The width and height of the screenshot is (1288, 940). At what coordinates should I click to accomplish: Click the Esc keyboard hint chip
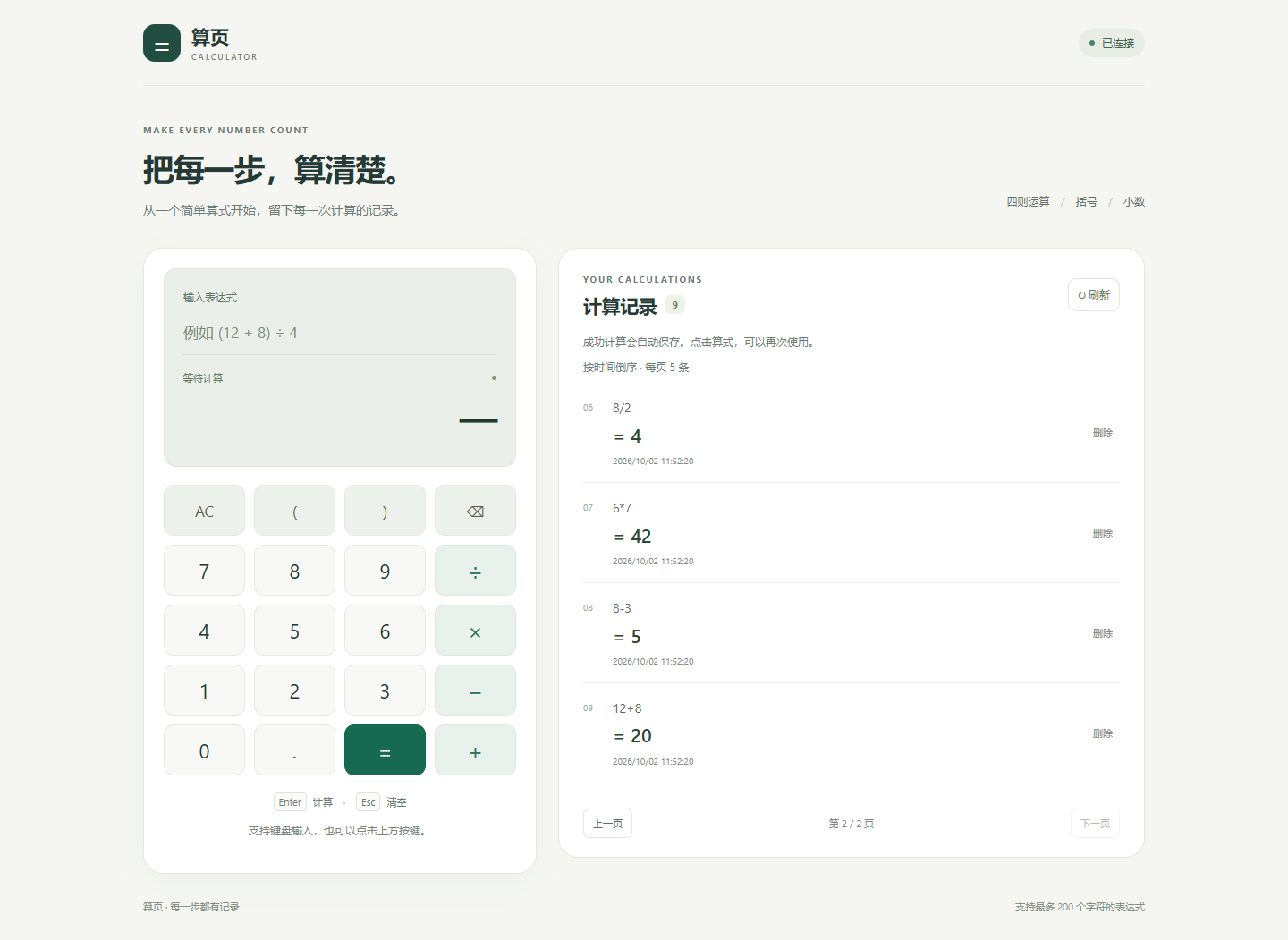[x=368, y=802]
